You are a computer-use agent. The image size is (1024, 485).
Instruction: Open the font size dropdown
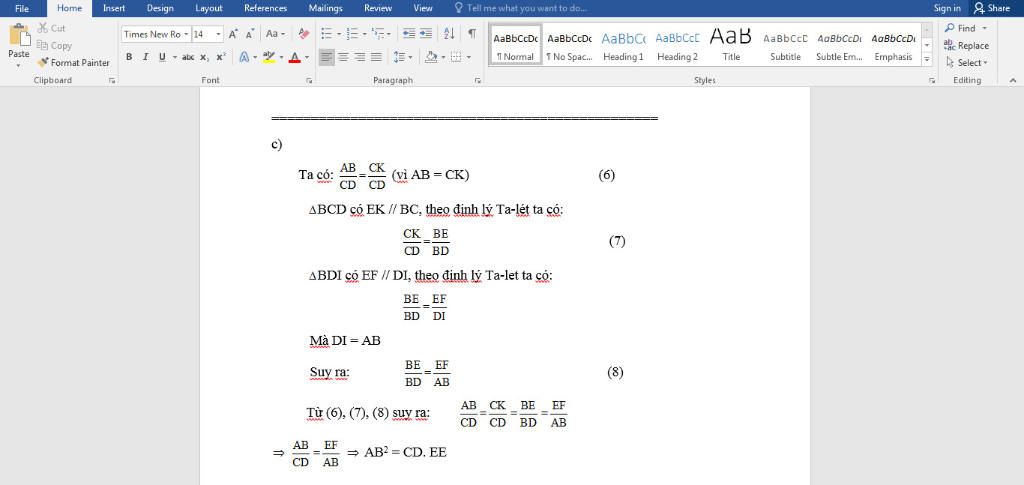(218, 34)
